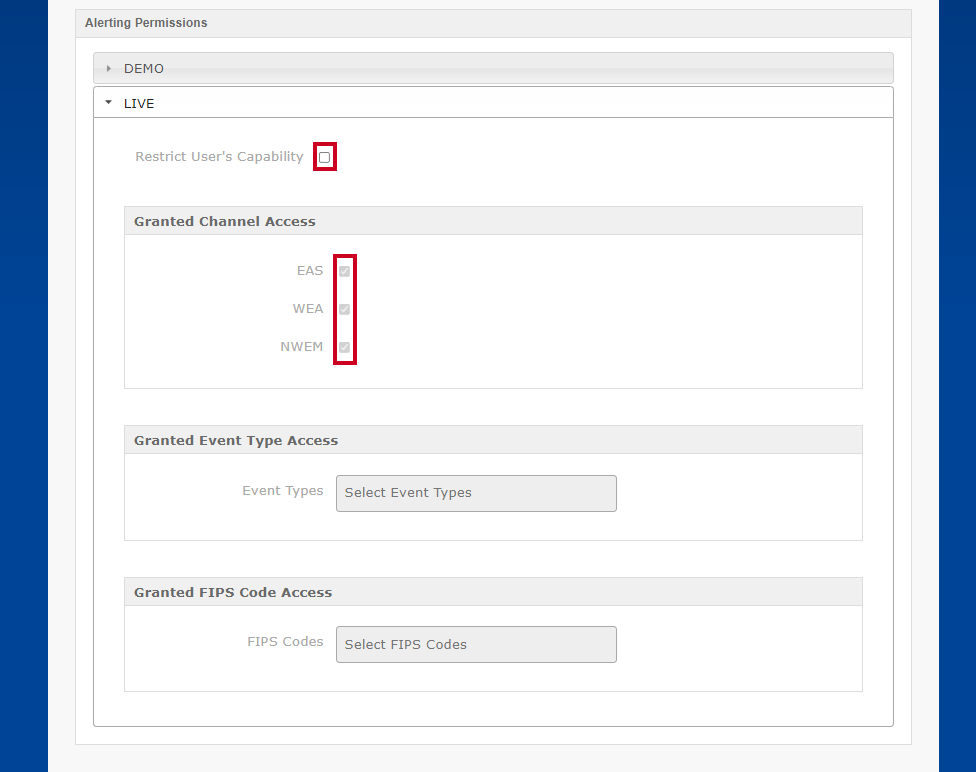
Task: Toggle the WEA channel checkbox
Action: coord(344,309)
